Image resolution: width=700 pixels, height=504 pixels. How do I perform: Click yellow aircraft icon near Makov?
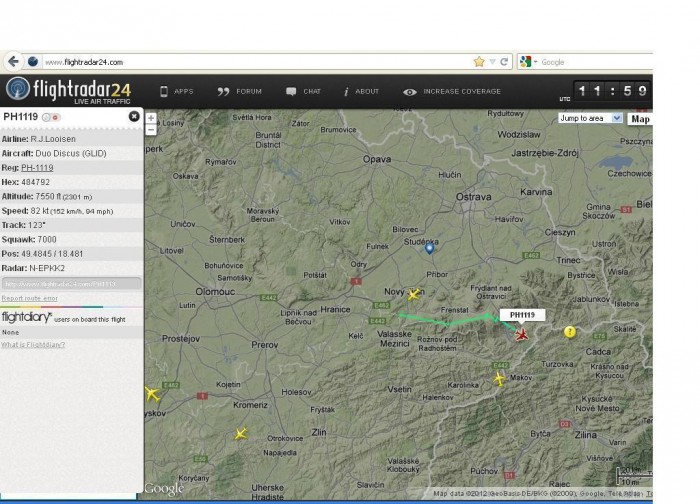[499, 379]
